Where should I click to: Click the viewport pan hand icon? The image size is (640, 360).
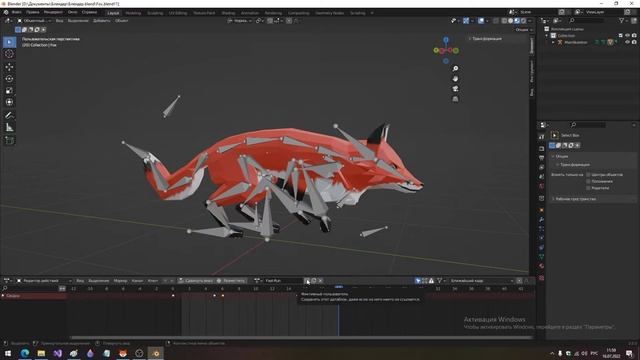tap(455, 78)
